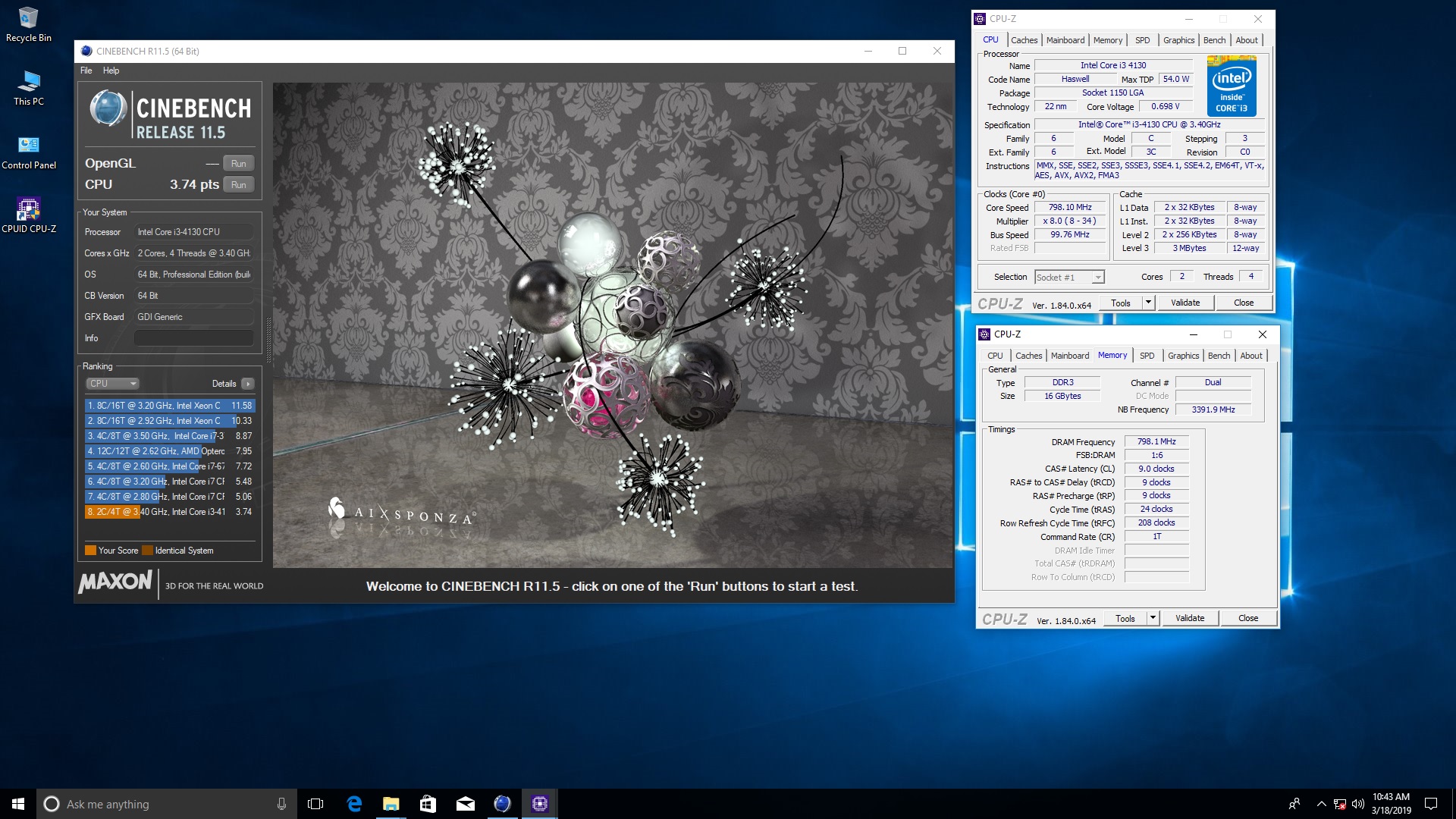Open About tab in top CPU-Z
The width and height of the screenshot is (1456, 819).
(x=1247, y=40)
